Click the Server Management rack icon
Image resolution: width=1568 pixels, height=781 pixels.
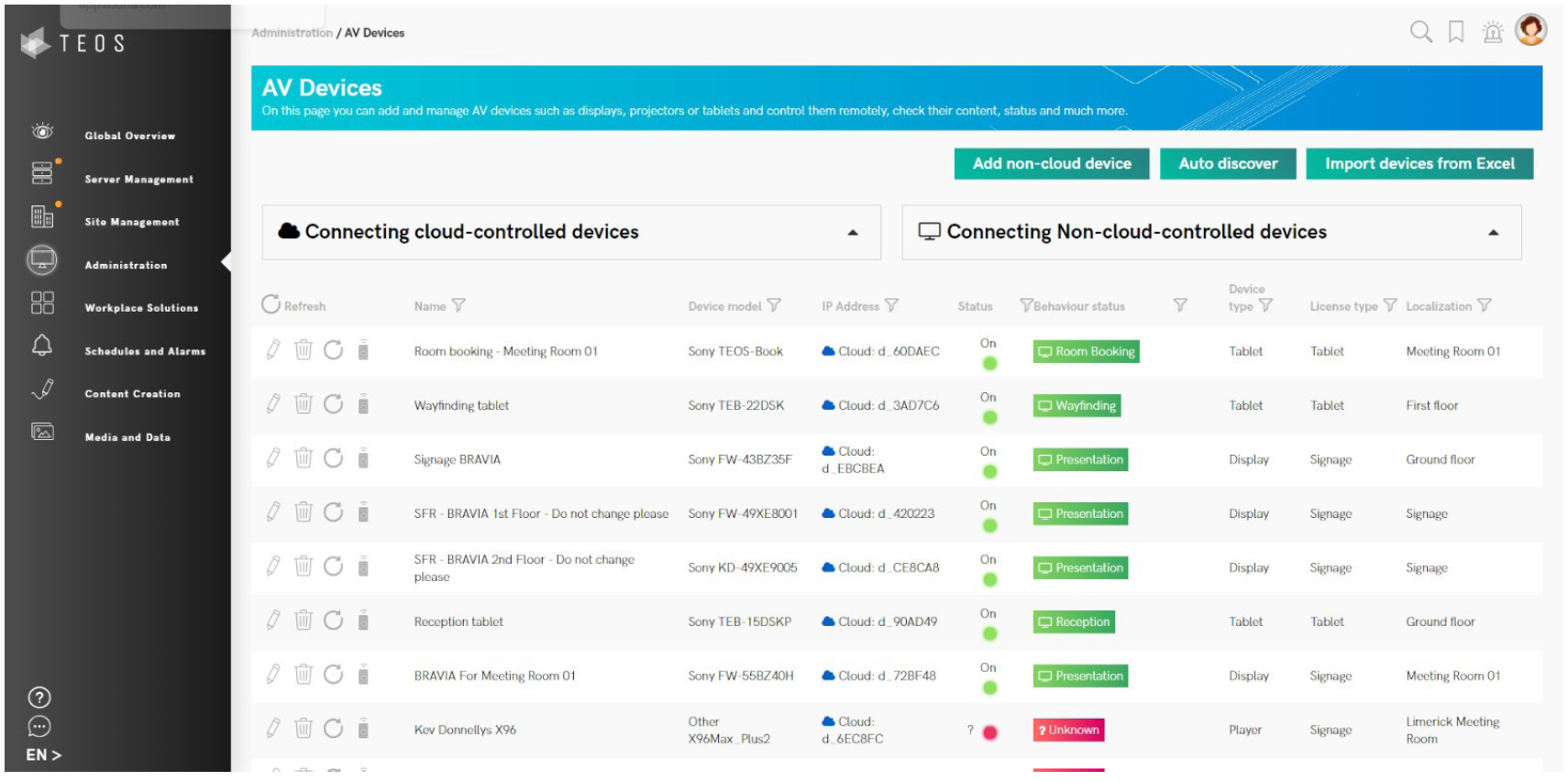coord(42,173)
